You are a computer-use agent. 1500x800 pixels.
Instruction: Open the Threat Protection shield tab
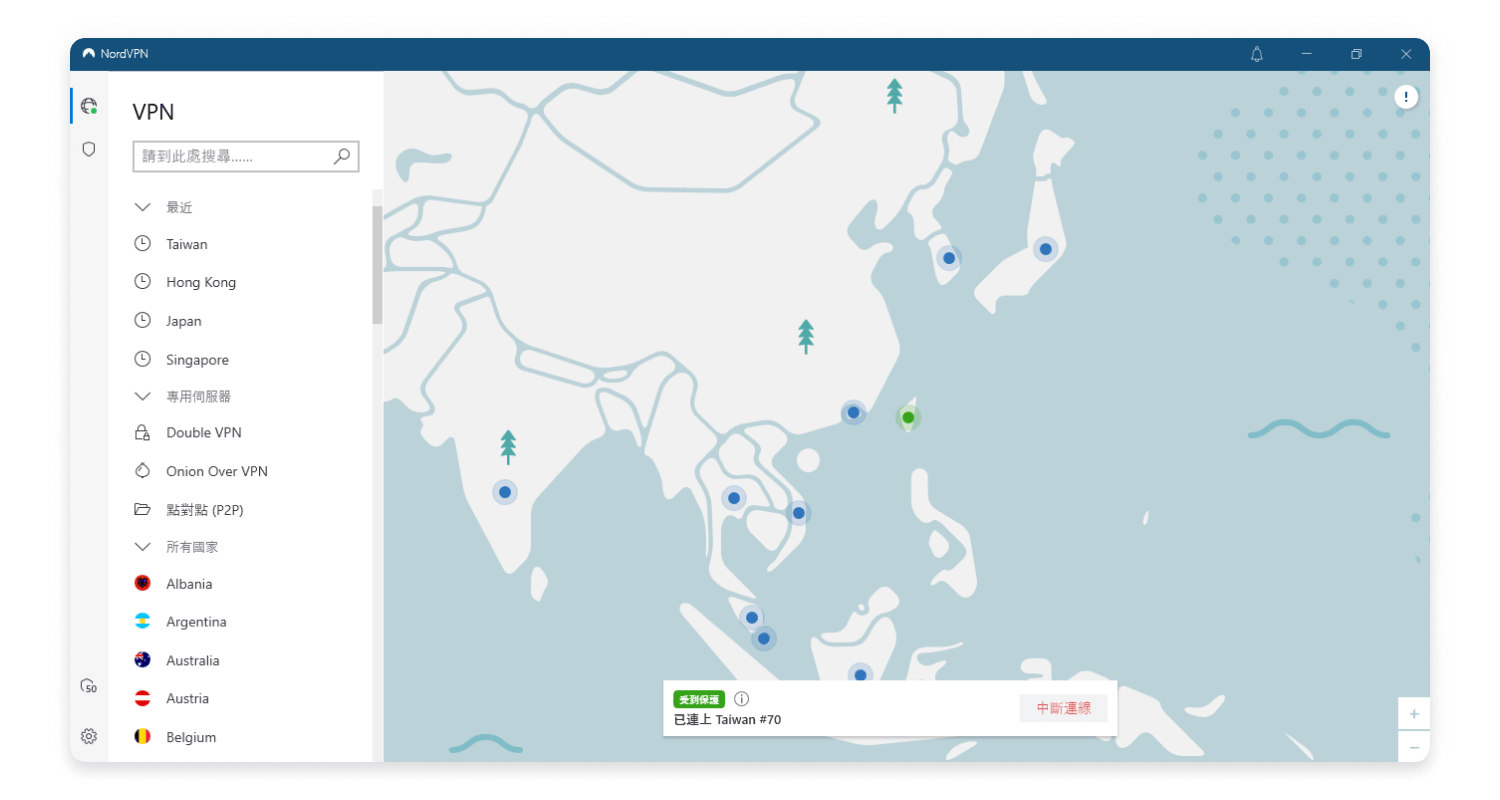[x=89, y=149]
